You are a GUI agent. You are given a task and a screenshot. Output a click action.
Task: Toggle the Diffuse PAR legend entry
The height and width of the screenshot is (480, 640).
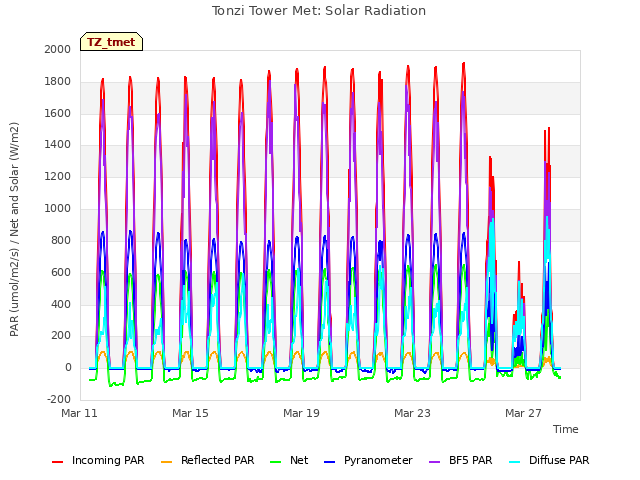point(549,461)
